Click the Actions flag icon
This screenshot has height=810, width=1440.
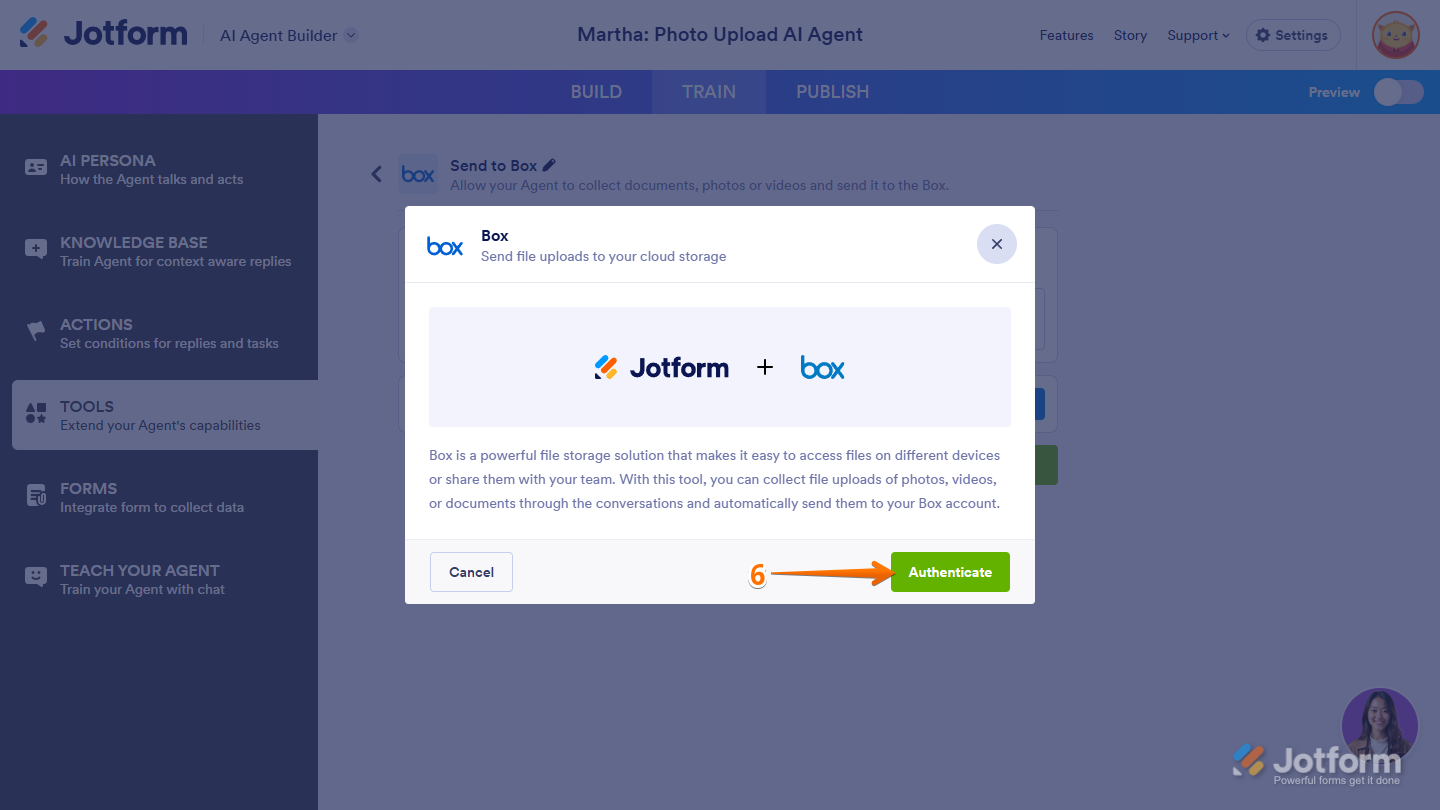(36, 331)
